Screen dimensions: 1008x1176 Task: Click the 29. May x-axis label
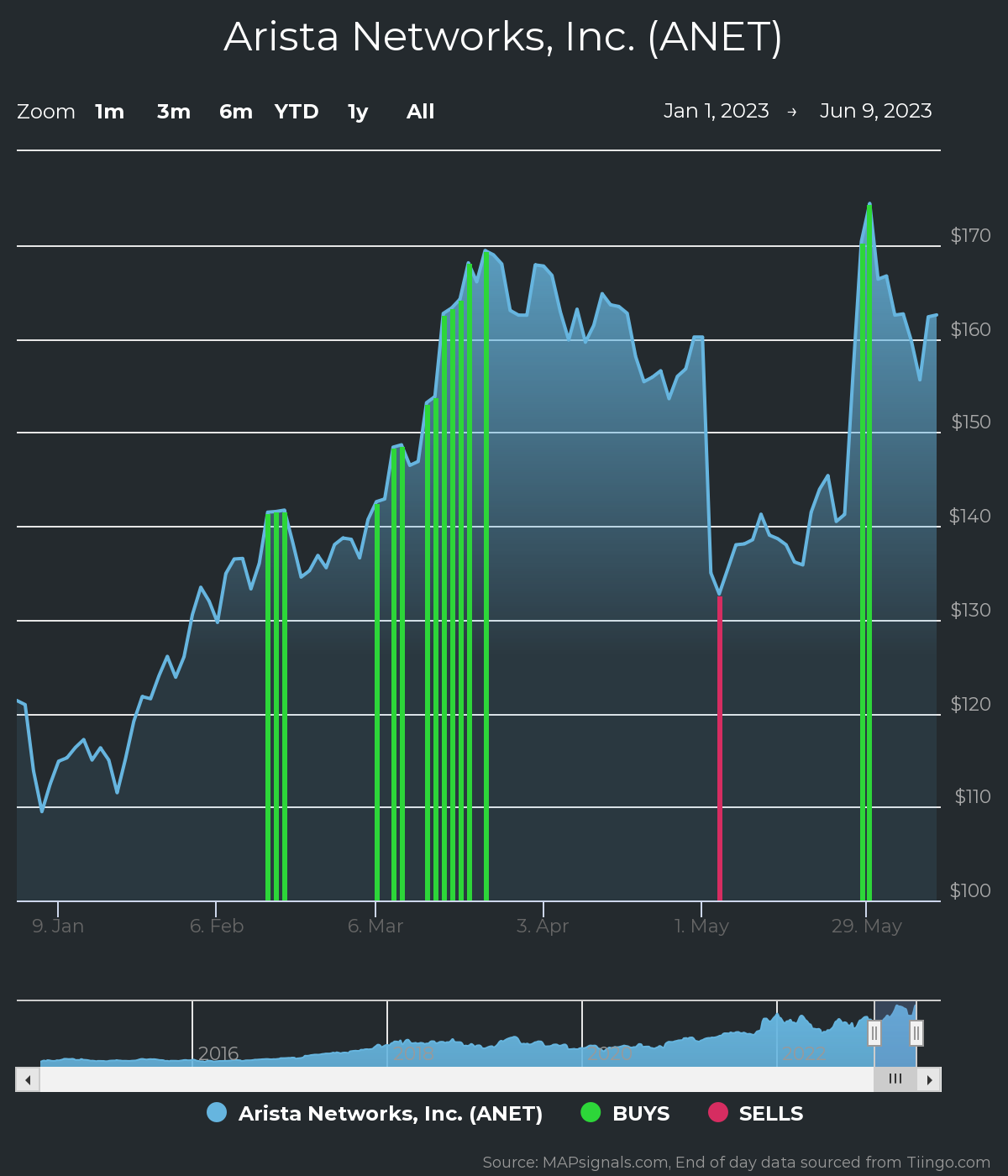(x=866, y=926)
